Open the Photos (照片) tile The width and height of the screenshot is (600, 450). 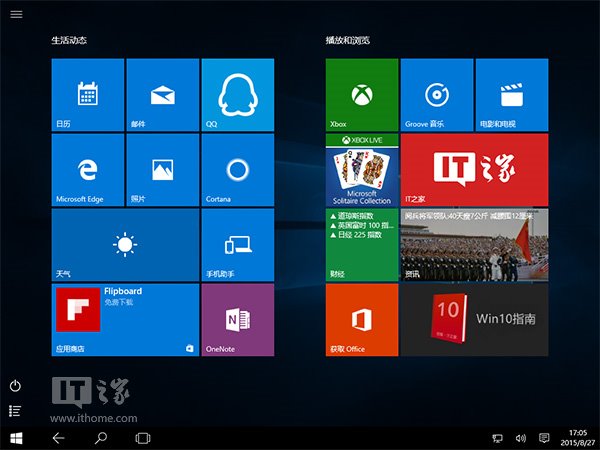point(162,169)
